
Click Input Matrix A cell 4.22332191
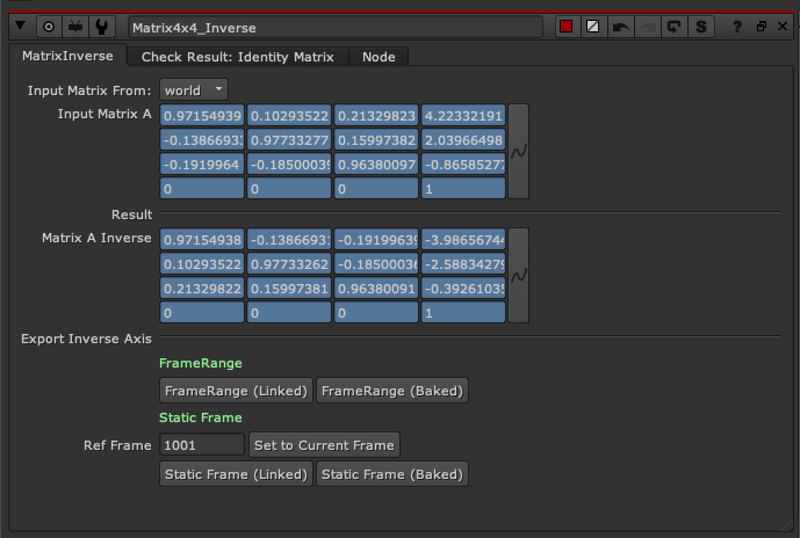(463, 116)
